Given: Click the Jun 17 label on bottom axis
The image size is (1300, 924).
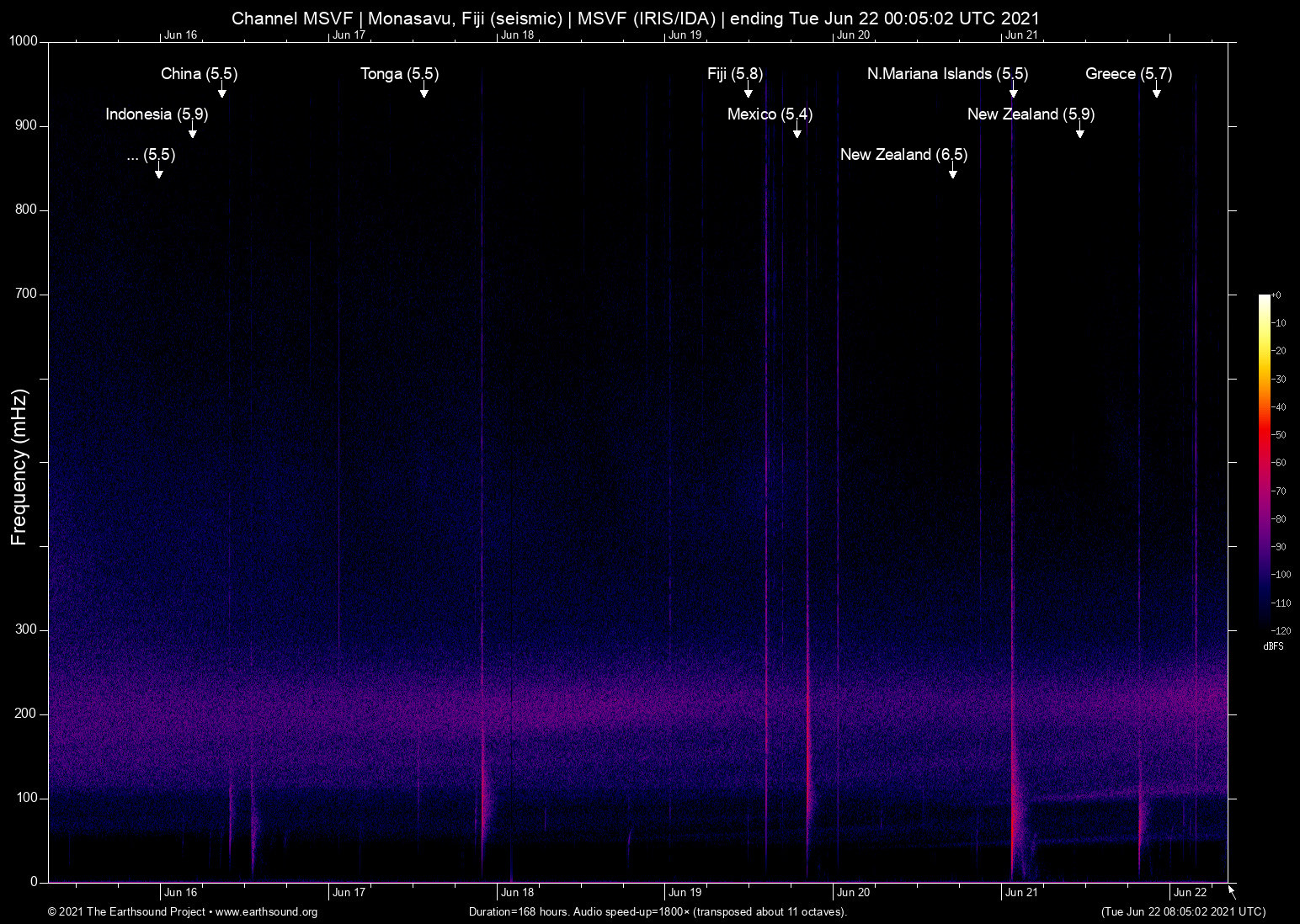Looking at the screenshot, I should pos(349,893).
